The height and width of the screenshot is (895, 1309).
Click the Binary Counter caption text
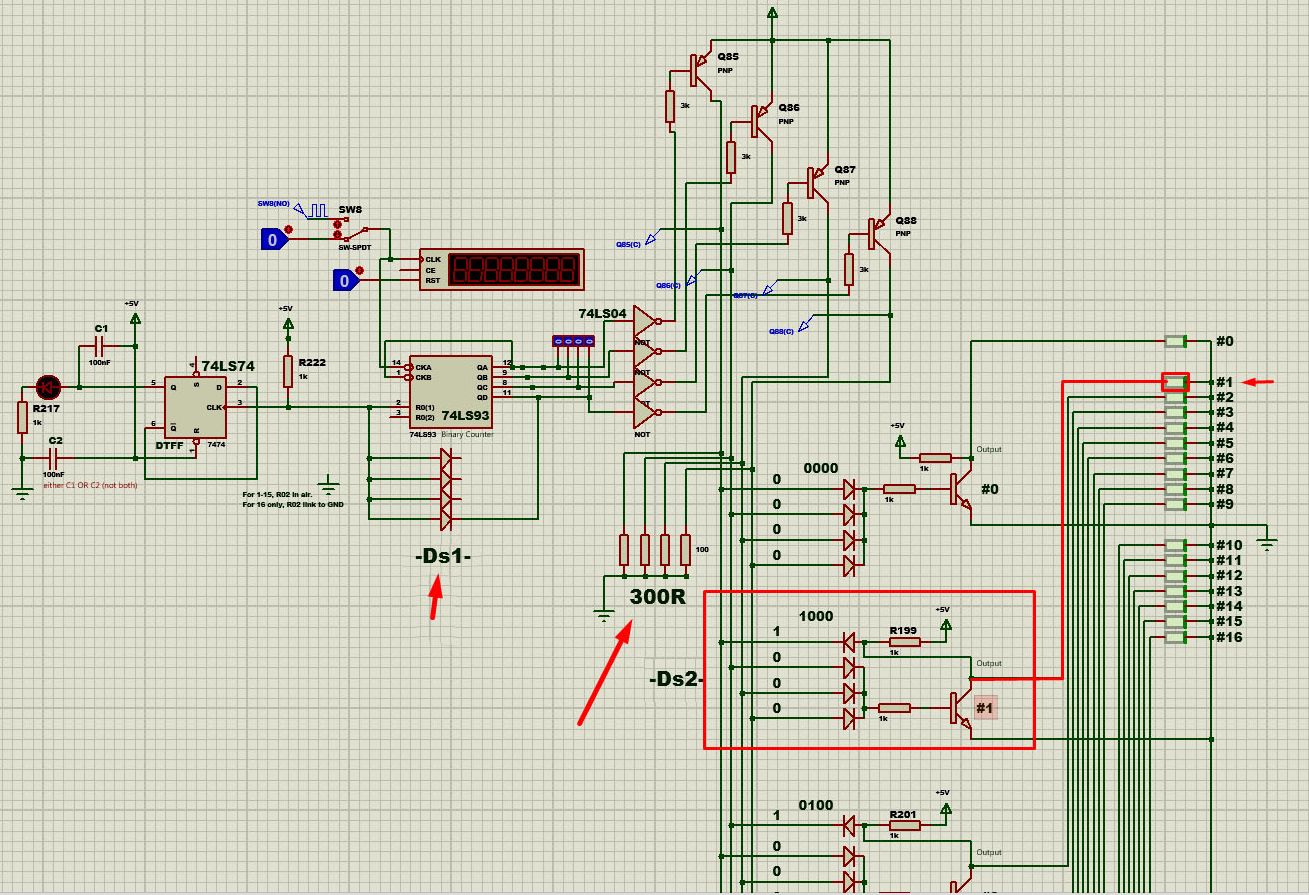(467, 434)
